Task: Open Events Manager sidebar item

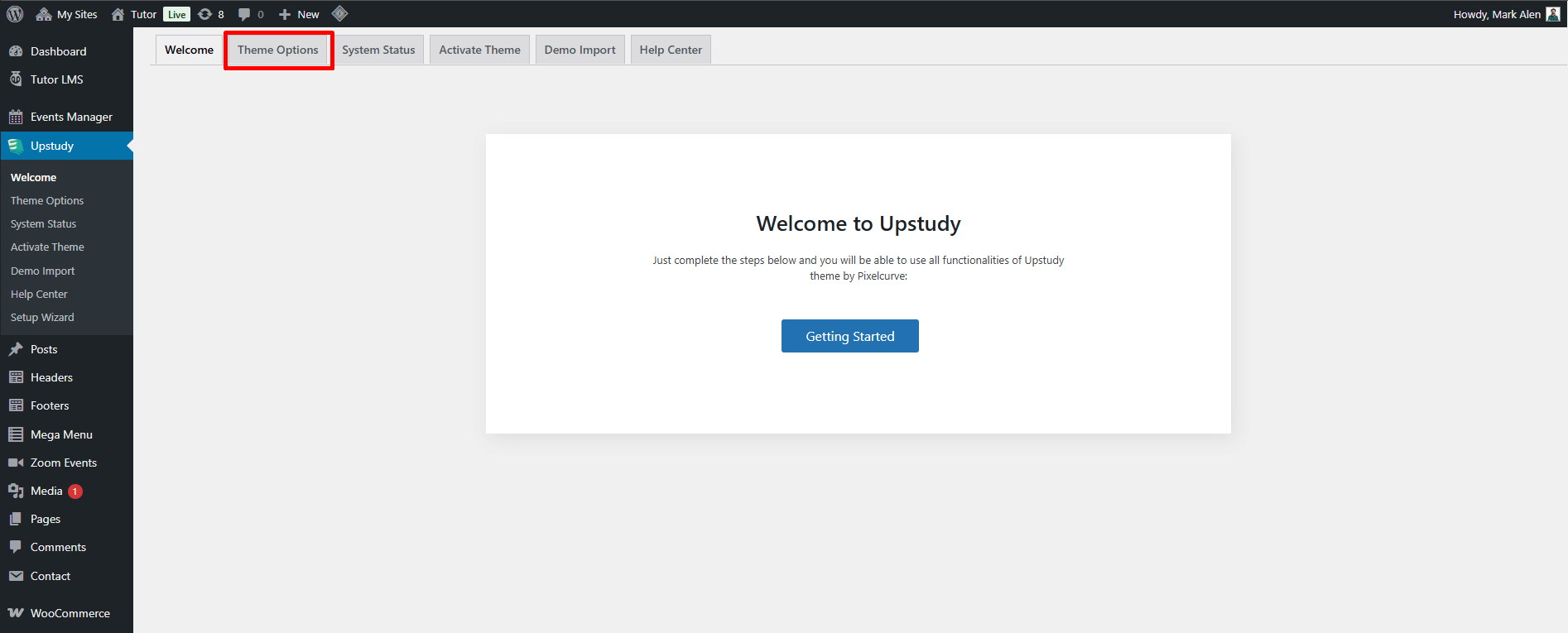Action: 66,117
